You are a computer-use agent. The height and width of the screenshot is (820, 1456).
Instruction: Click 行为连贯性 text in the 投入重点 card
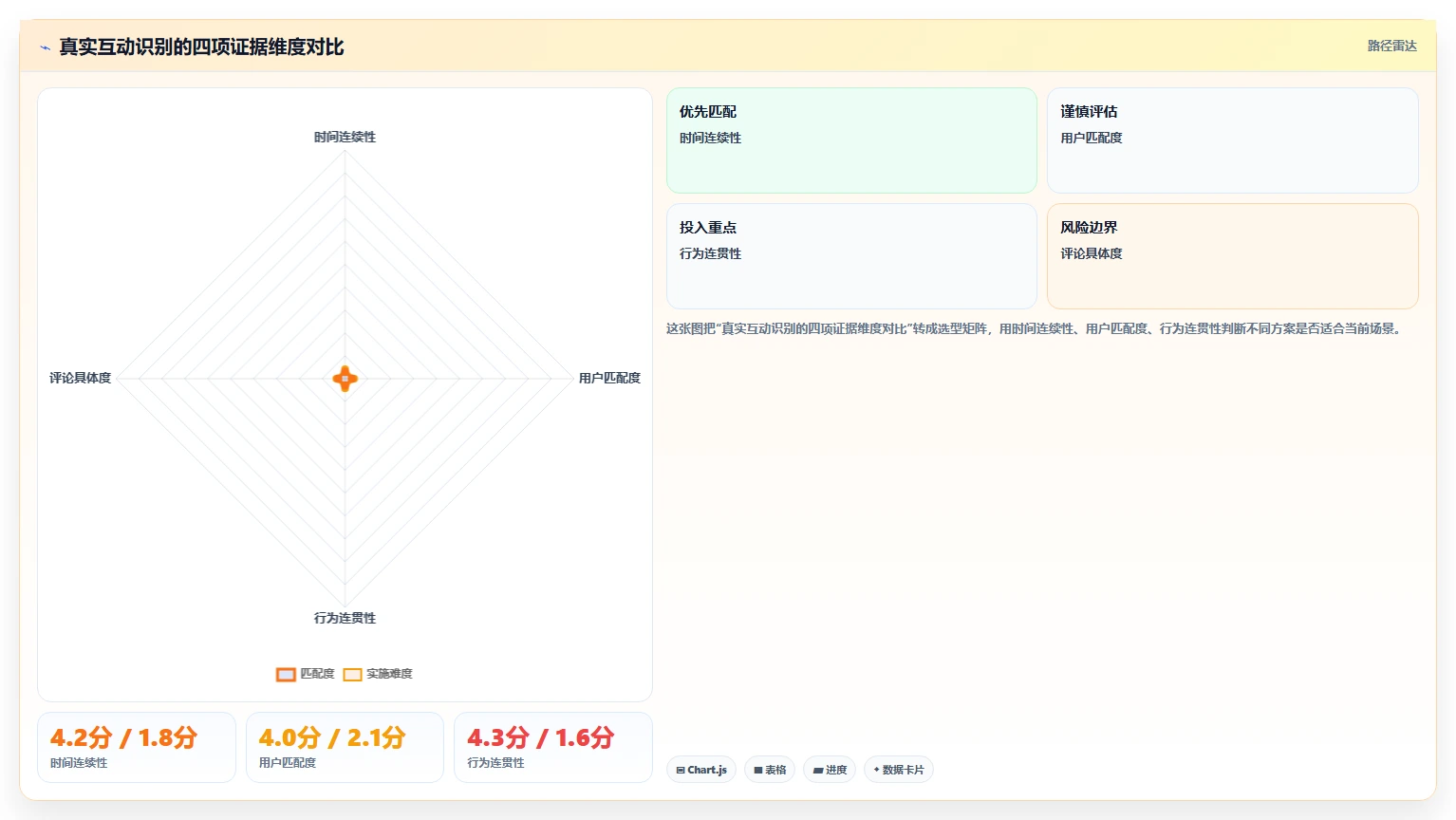pos(710,253)
